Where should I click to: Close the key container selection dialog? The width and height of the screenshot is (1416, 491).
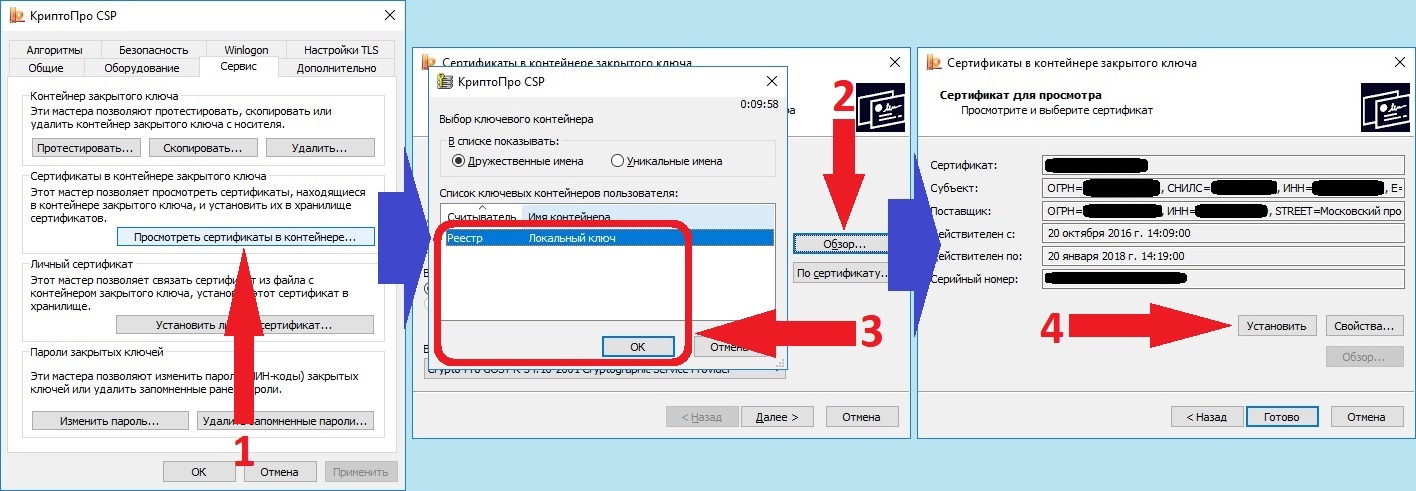pyautogui.click(x=770, y=82)
